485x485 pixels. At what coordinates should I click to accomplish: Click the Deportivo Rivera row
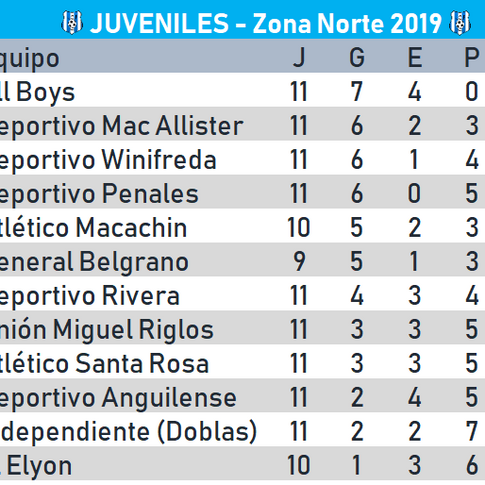click(242, 294)
